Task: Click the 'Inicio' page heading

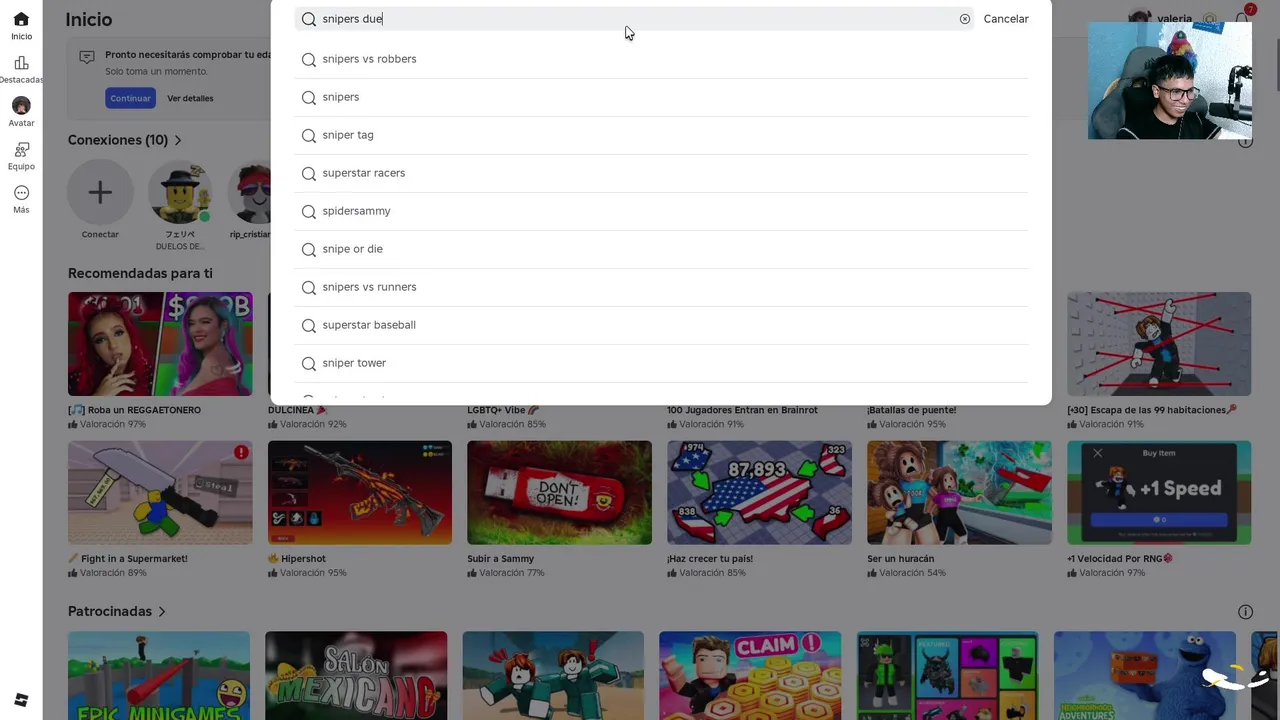Action: point(89,19)
